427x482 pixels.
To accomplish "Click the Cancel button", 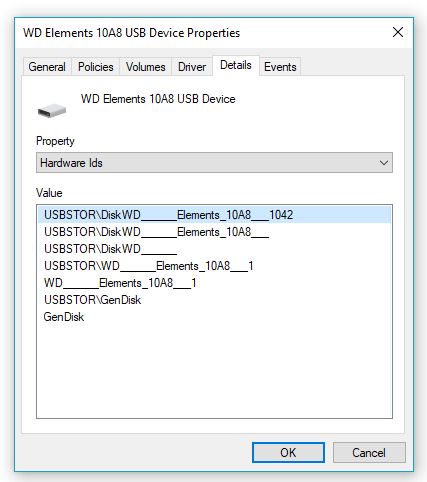I will click(369, 452).
